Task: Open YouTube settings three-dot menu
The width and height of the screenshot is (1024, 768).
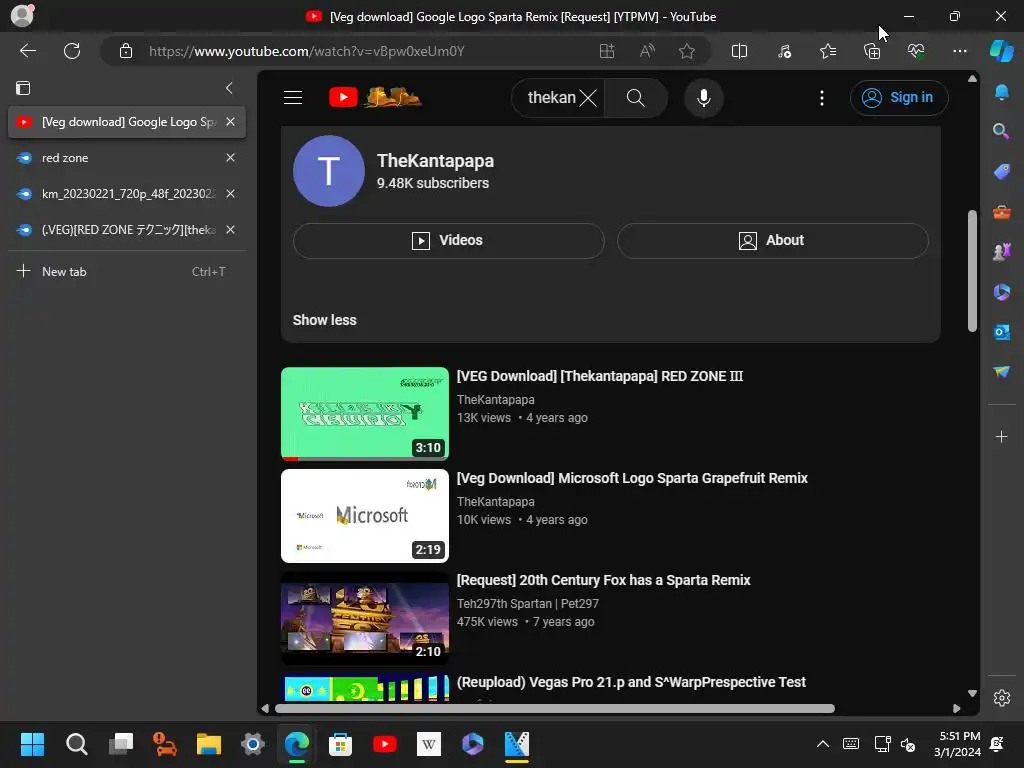Action: (822, 98)
